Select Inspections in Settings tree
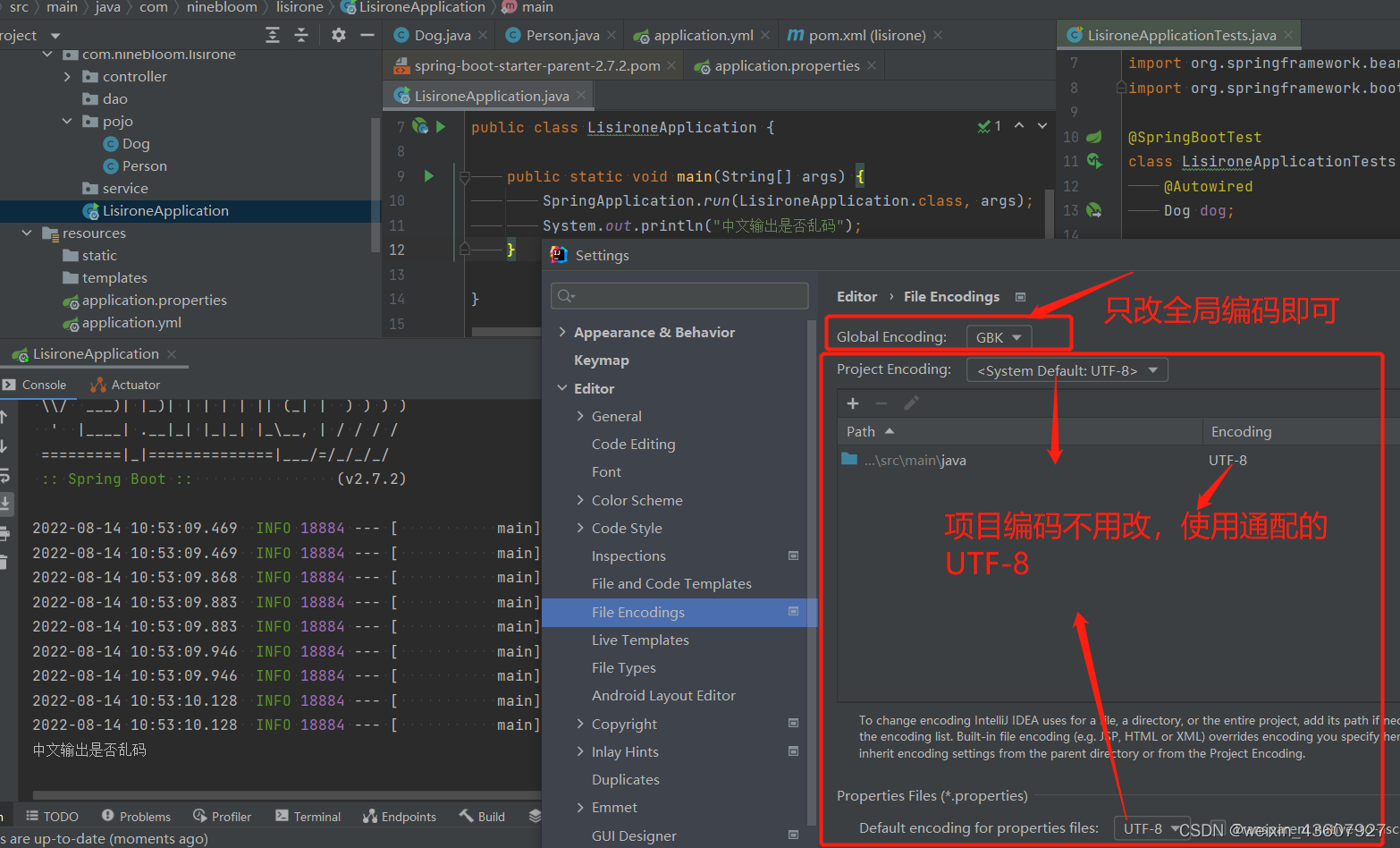Screen dimensions: 1400x848 pyautogui.click(x=628, y=555)
